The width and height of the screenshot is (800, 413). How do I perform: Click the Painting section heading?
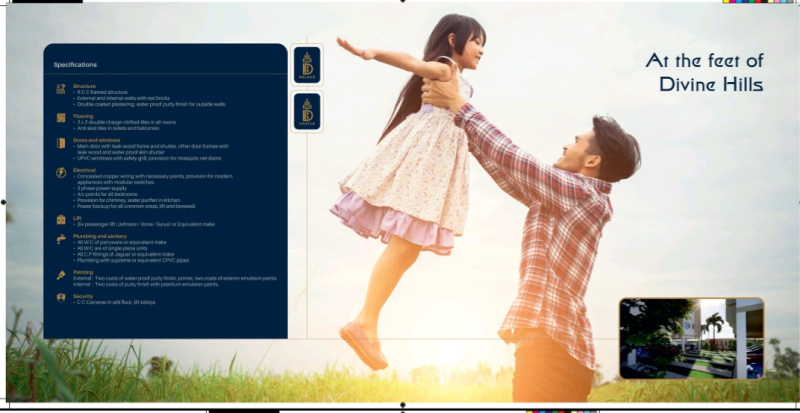point(83,270)
